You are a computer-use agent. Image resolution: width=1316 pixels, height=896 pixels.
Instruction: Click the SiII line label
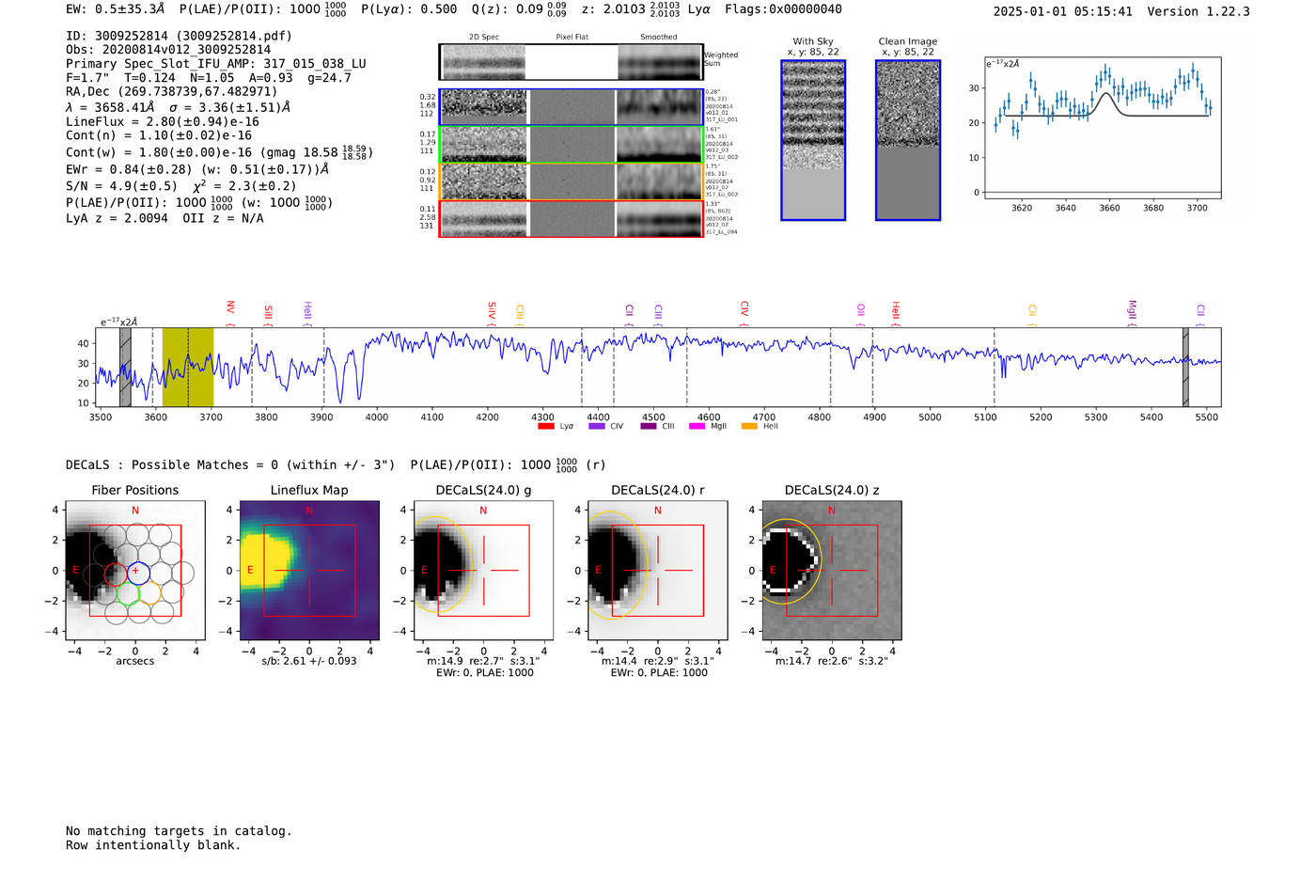pos(268,312)
